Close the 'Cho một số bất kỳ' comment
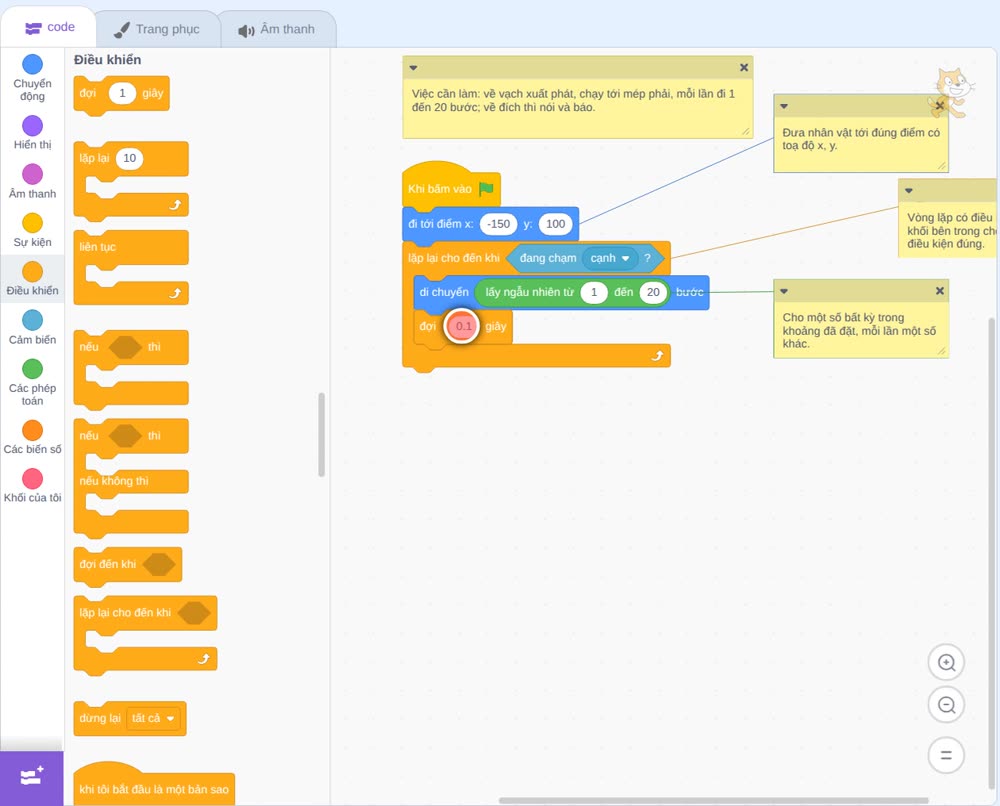Screen dimensions: 1000x806 tap(939, 291)
